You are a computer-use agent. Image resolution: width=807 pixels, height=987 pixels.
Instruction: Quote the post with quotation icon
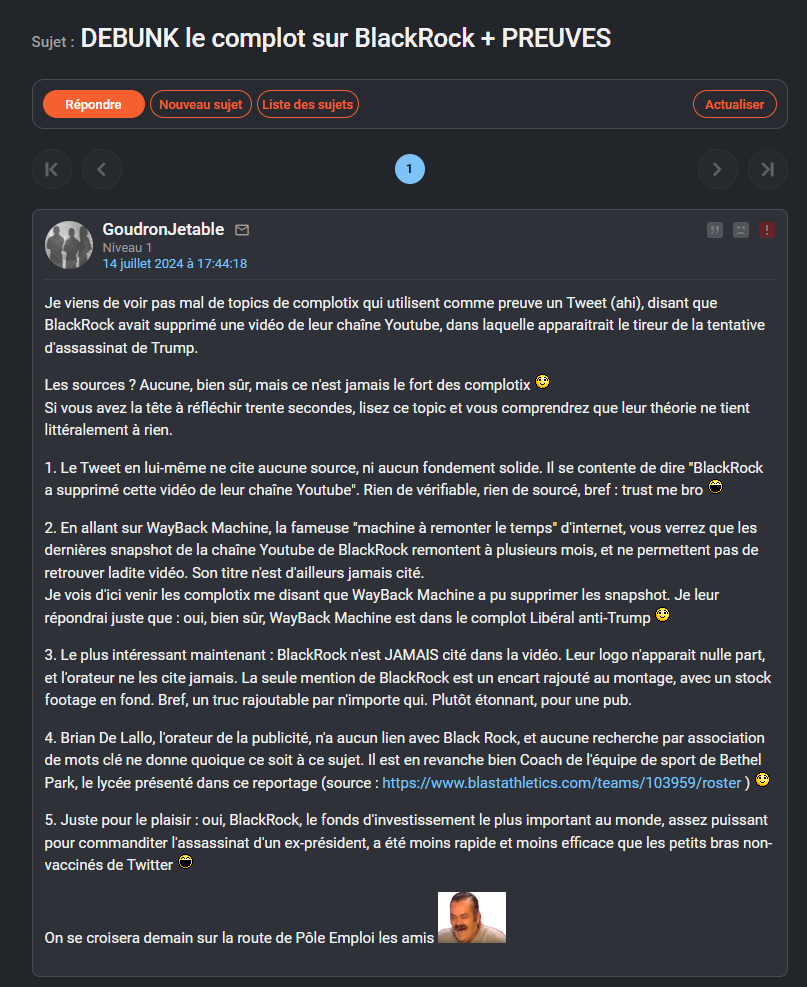coord(715,230)
